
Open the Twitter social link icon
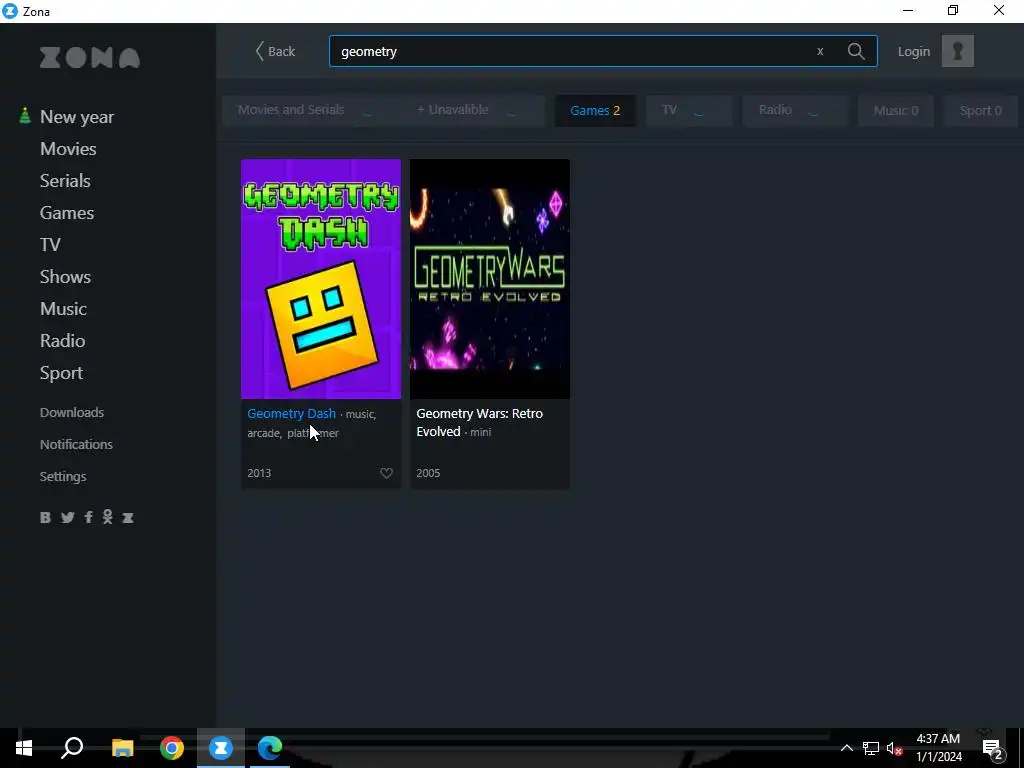coord(67,517)
